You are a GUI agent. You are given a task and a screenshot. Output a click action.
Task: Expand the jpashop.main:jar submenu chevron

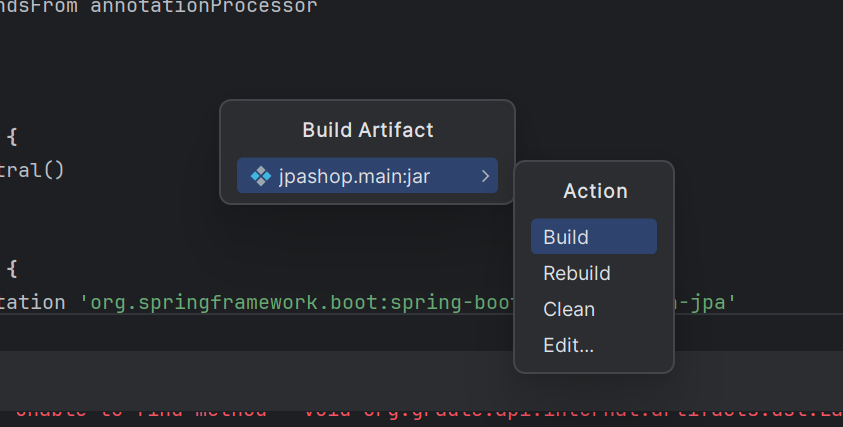click(x=485, y=176)
